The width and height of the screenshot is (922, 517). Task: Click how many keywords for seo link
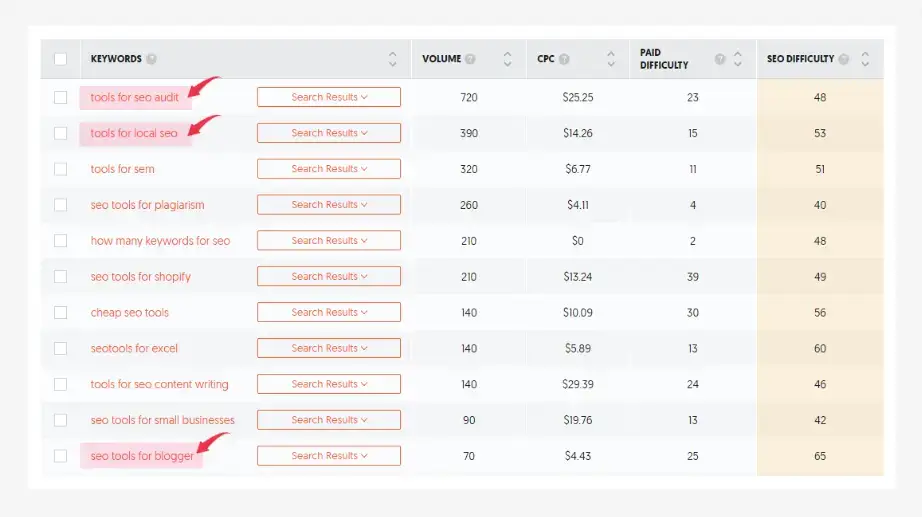(160, 241)
